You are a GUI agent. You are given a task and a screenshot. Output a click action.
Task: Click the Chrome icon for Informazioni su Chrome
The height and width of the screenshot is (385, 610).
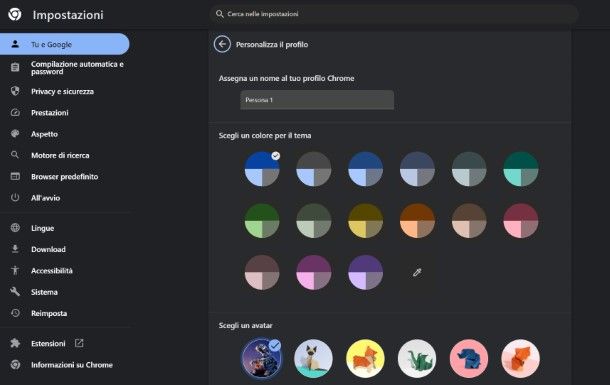point(15,364)
